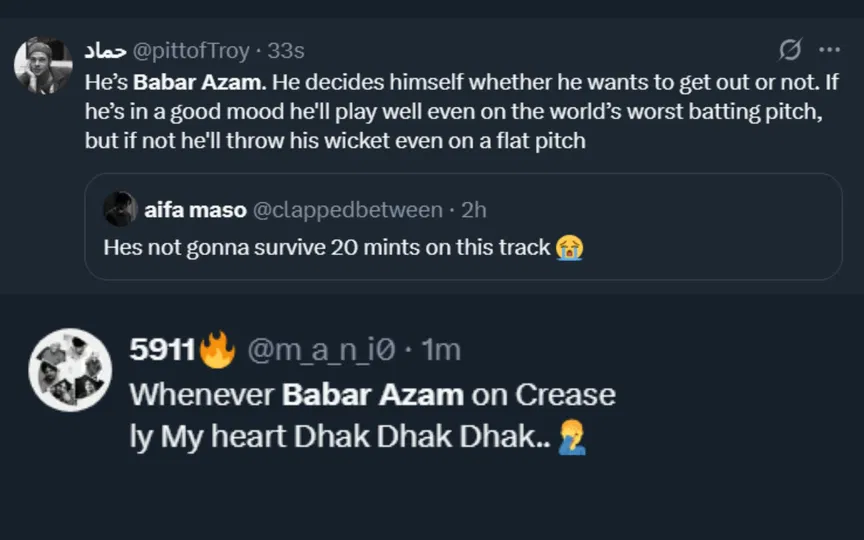The image size is (864, 540).
Task: Click the fire emoji beside the 5911 name
Action: tap(217, 349)
